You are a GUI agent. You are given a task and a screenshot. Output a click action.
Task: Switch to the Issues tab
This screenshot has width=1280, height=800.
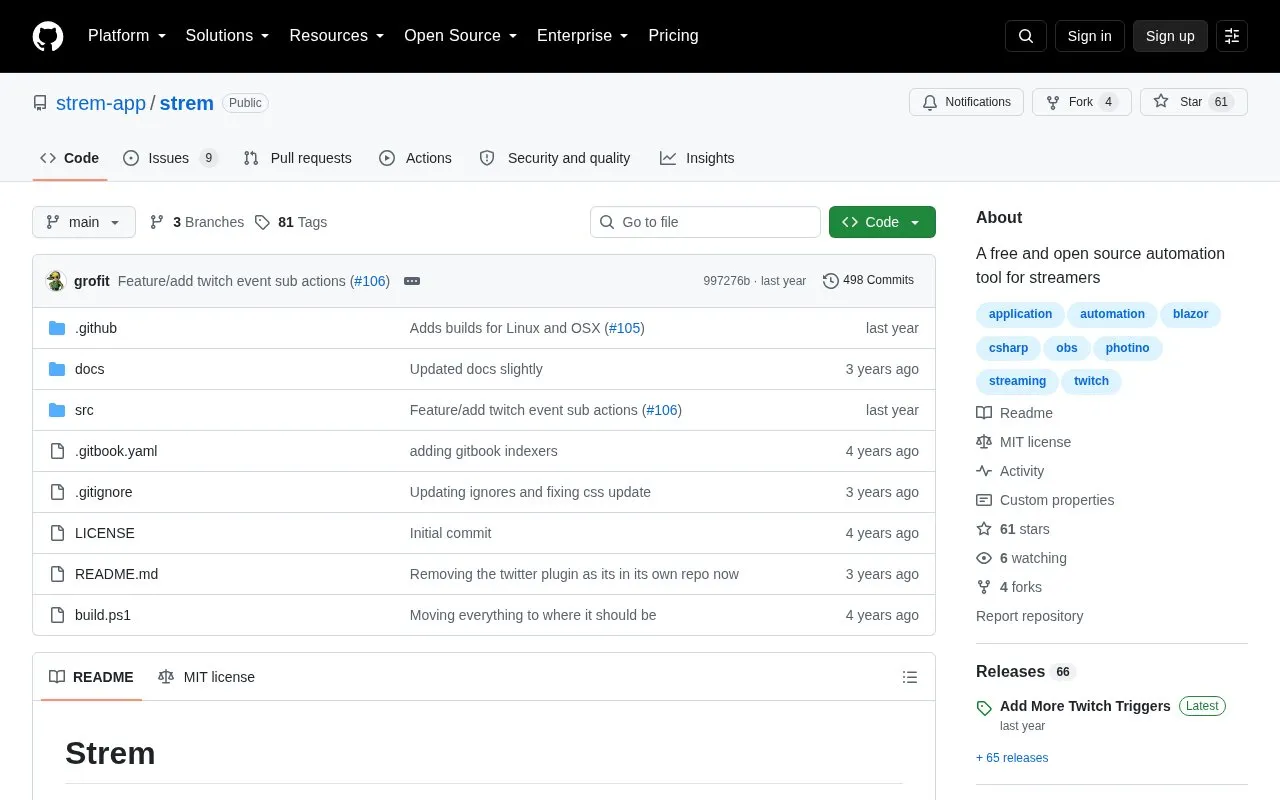(170, 158)
